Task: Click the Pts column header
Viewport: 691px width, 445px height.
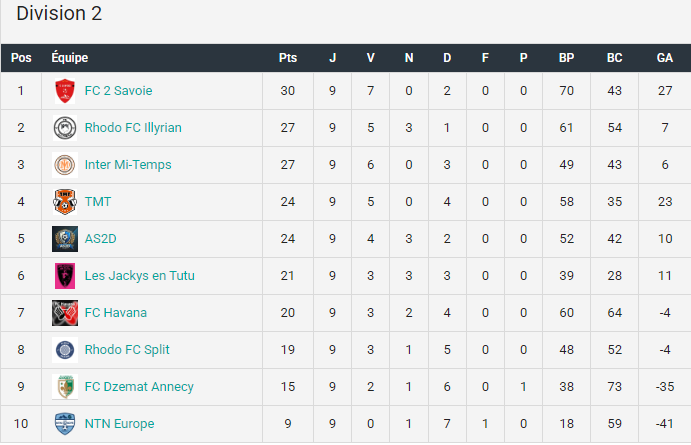Action: [x=288, y=58]
